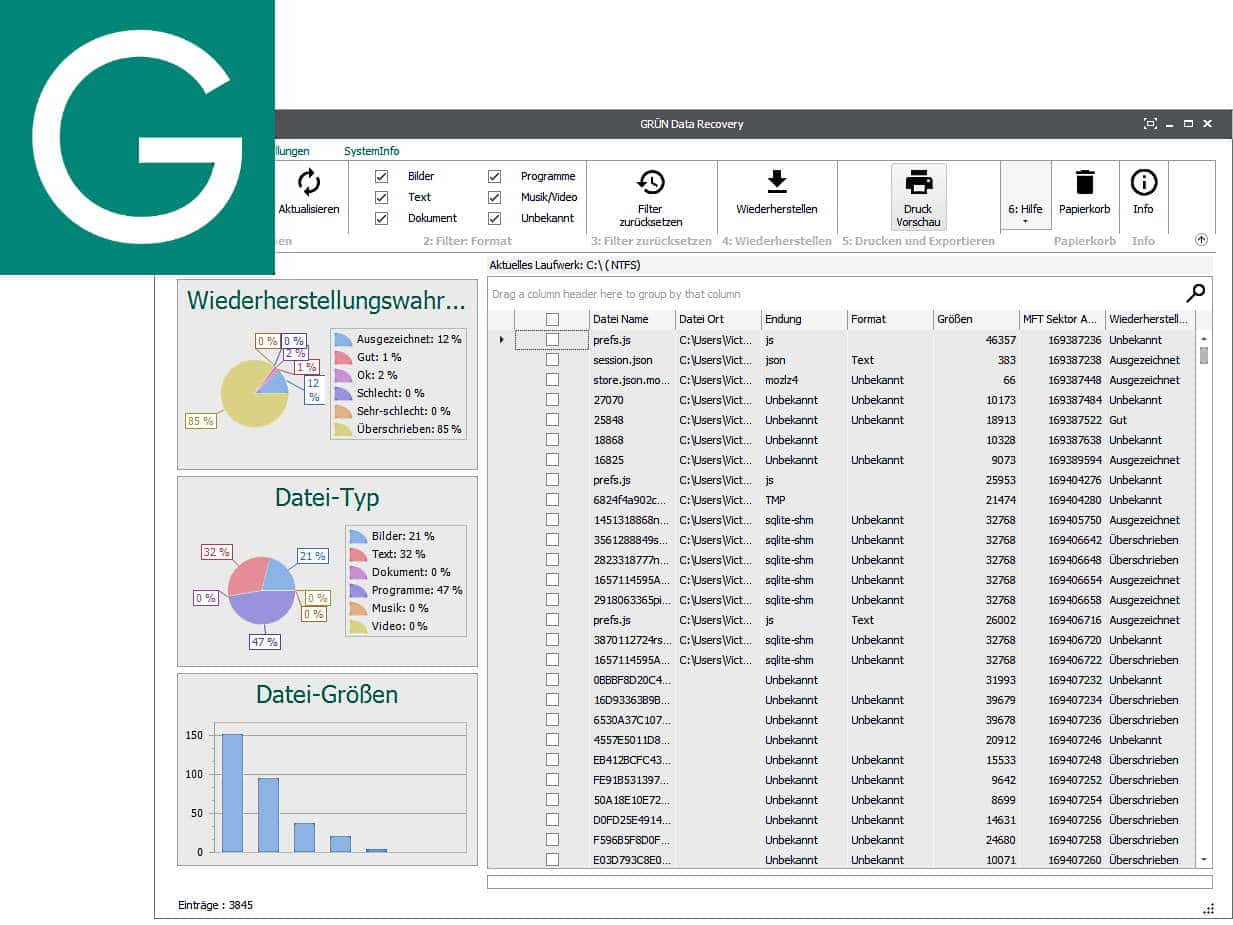Viewport: 1233px width, 925px height.
Task: Select the header select-all checkbox
Action: coord(552,319)
